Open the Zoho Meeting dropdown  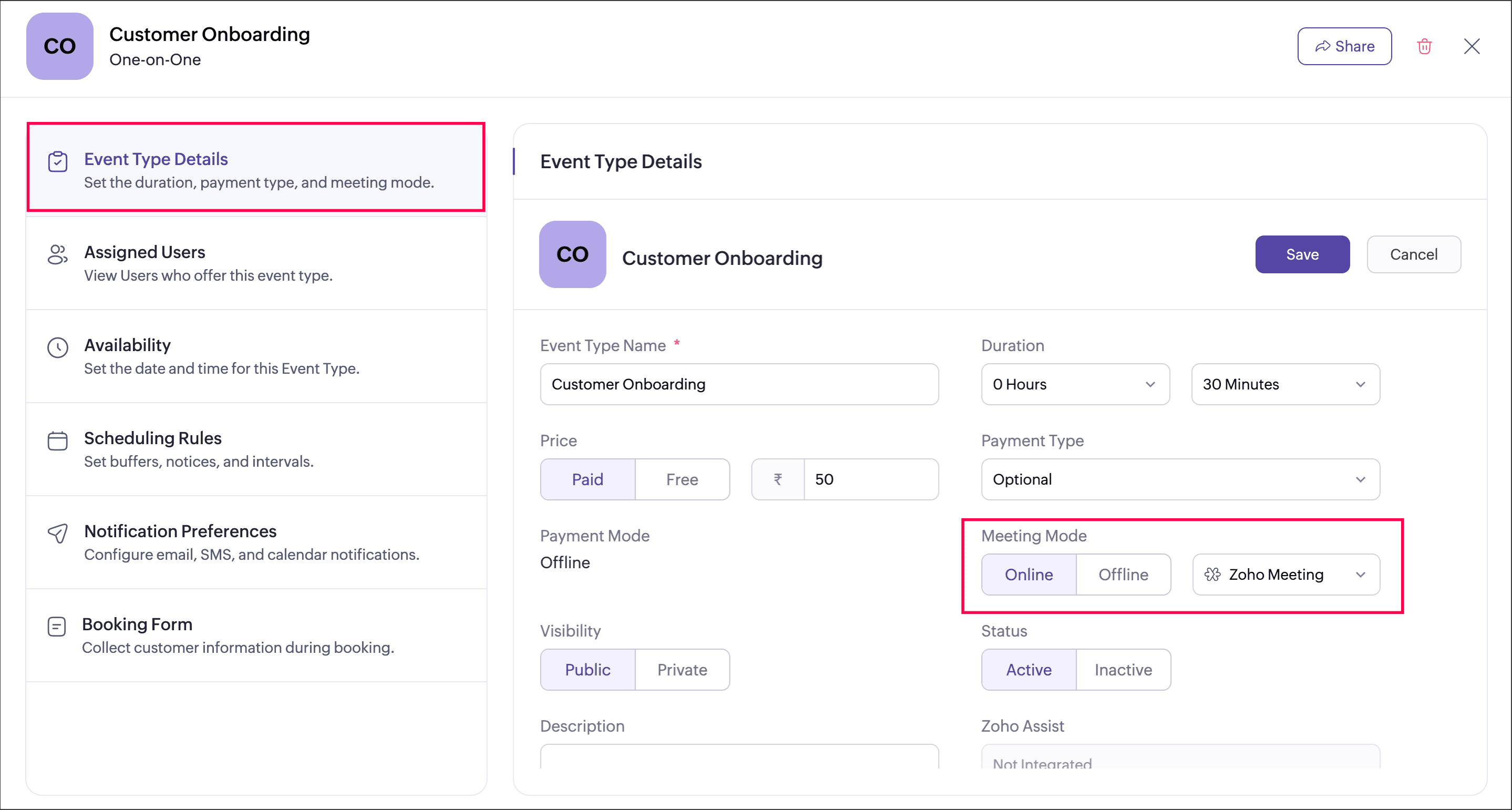click(1285, 574)
